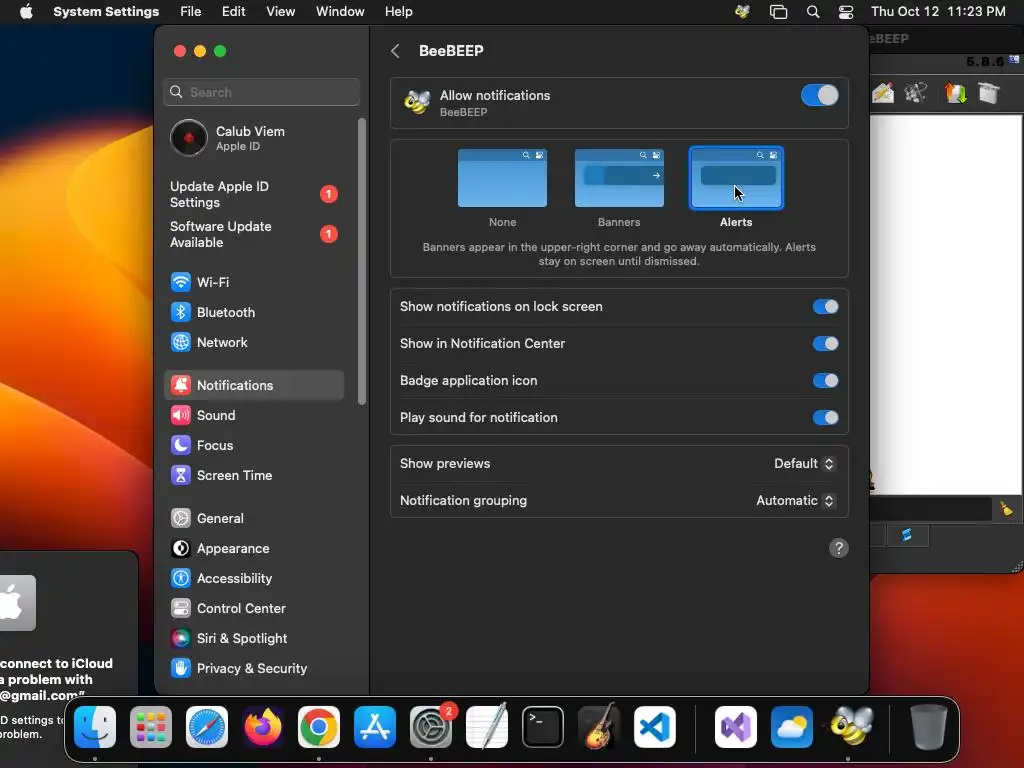Toggle Badge application icon switch
Viewport: 1024px width, 768px height.
click(825, 381)
